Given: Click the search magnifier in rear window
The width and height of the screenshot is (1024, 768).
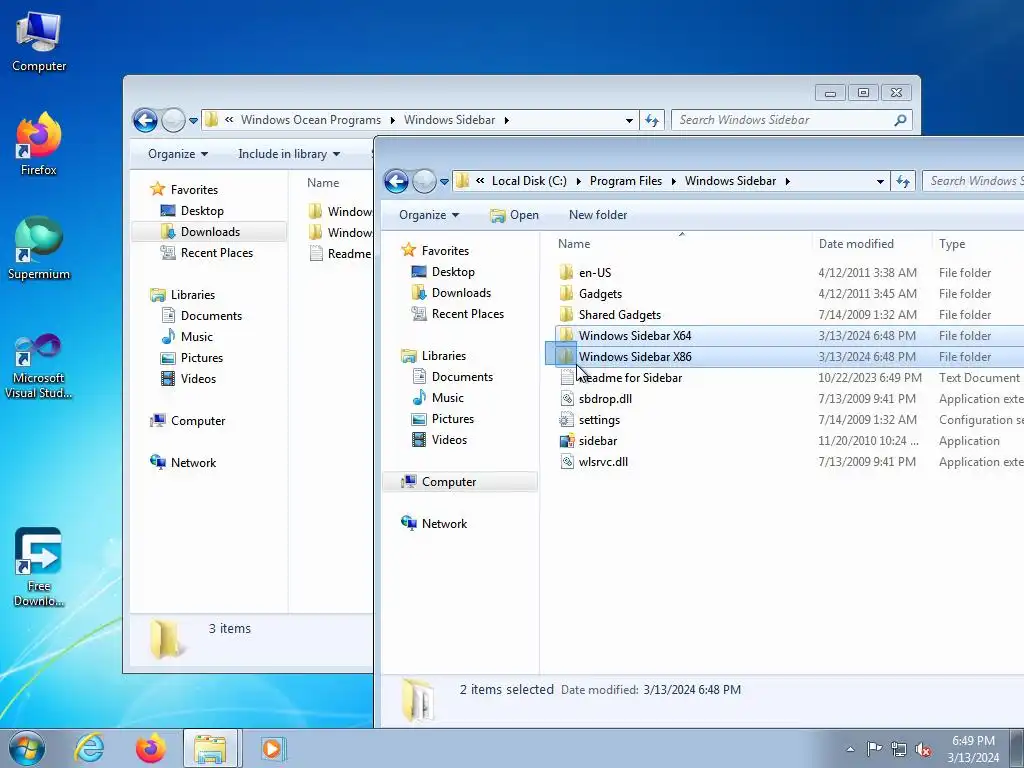Looking at the screenshot, I should [900, 120].
